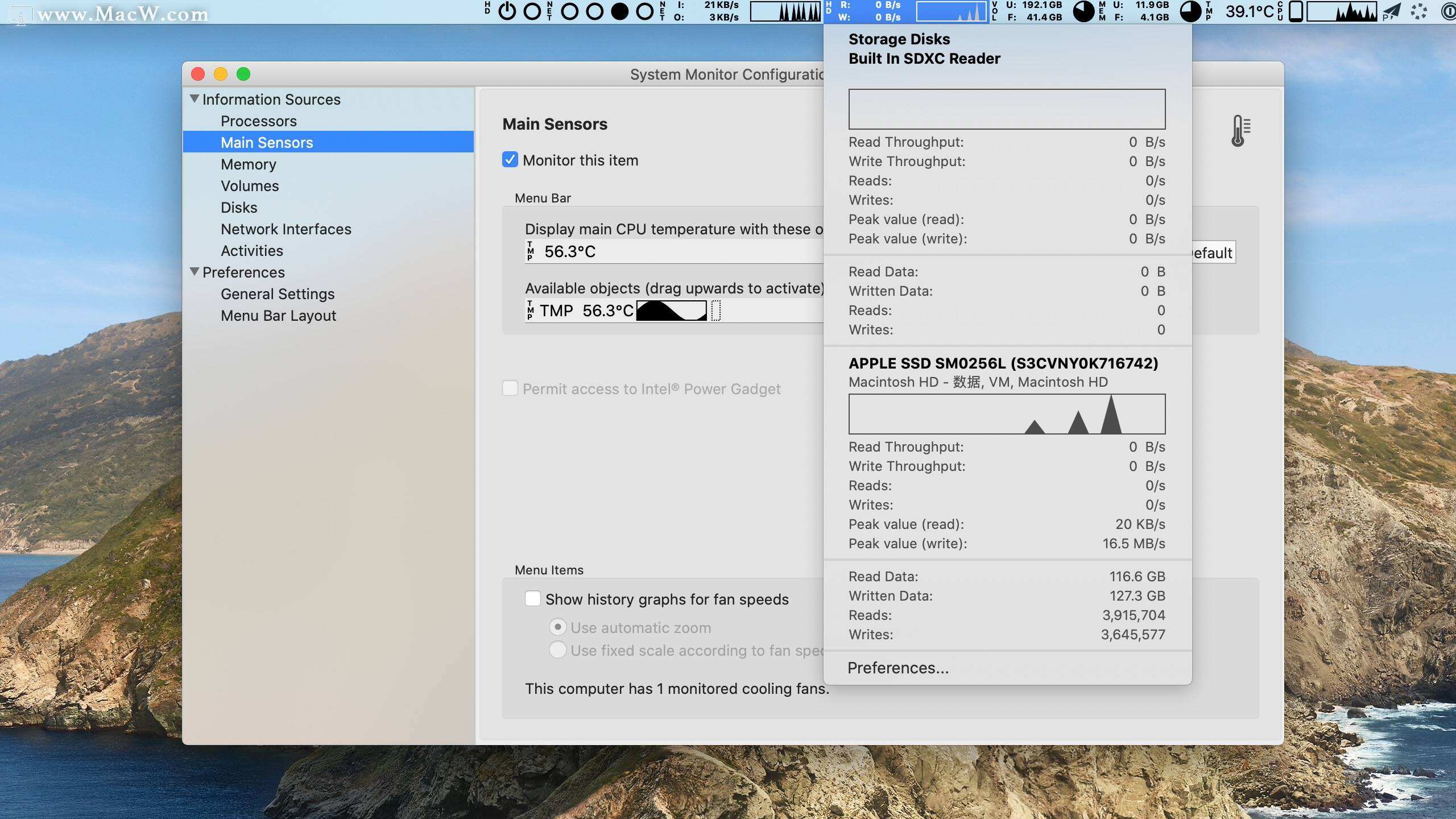1456x819 pixels.
Task: Click the thermometer icon in Main Sensors pane
Action: pos(1240,131)
